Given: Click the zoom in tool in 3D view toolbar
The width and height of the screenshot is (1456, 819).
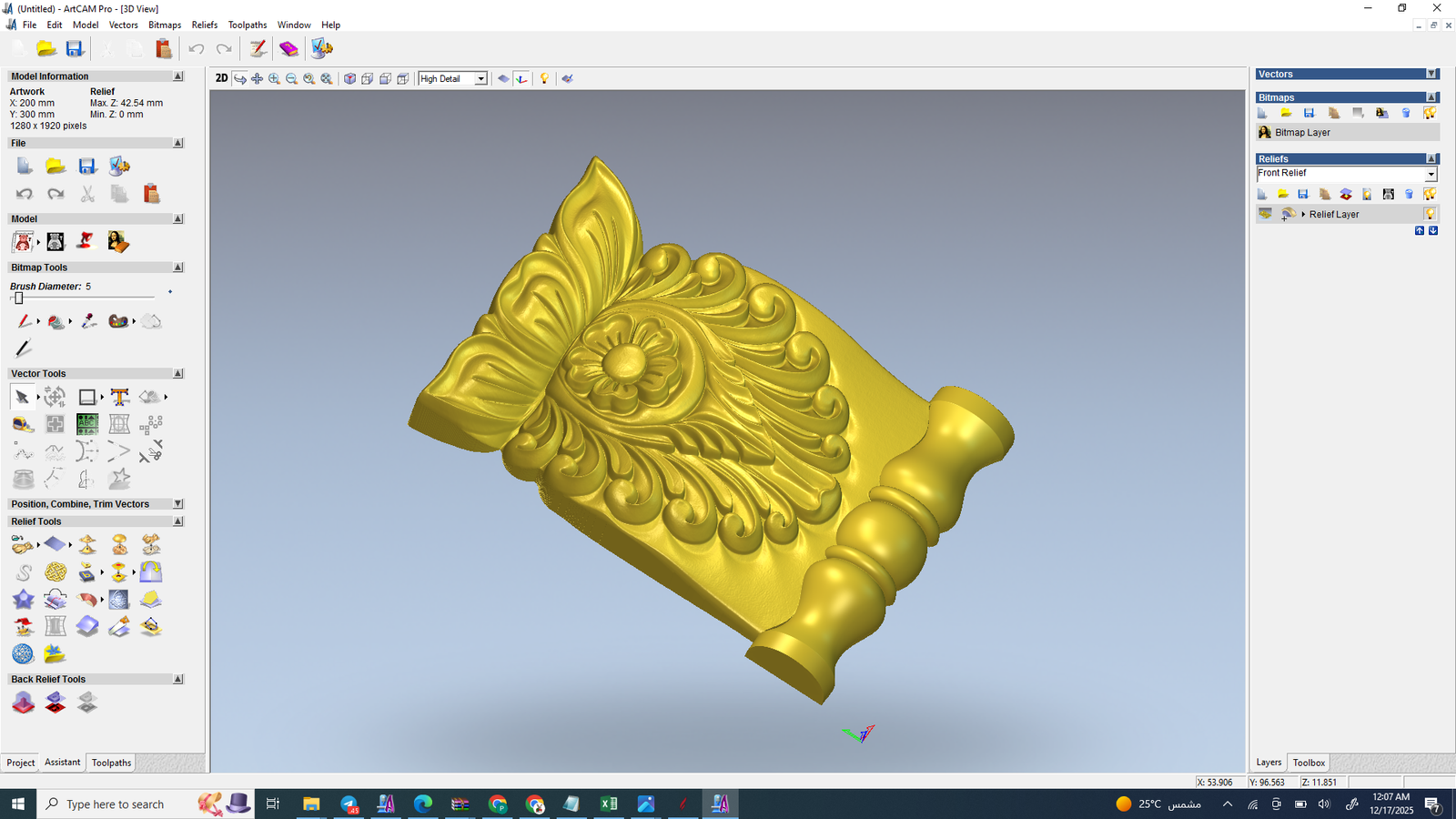Looking at the screenshot, I should click(274, 79).
